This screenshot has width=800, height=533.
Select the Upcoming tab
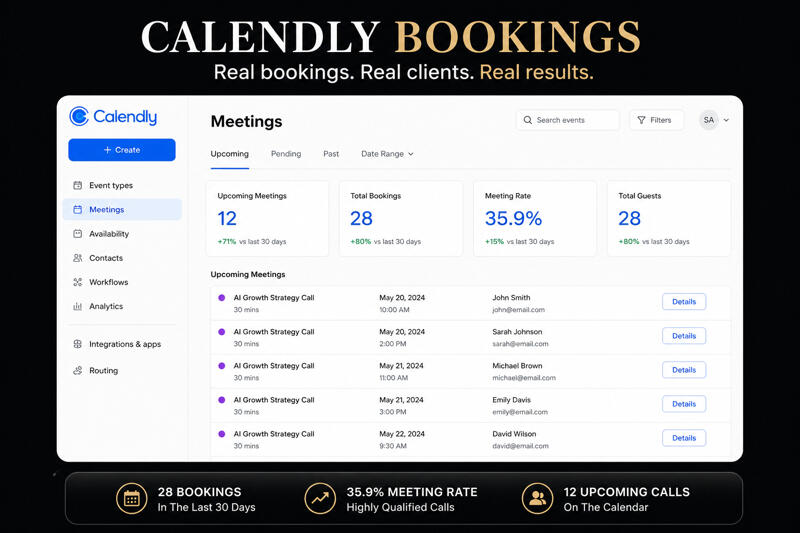(230, 154)
